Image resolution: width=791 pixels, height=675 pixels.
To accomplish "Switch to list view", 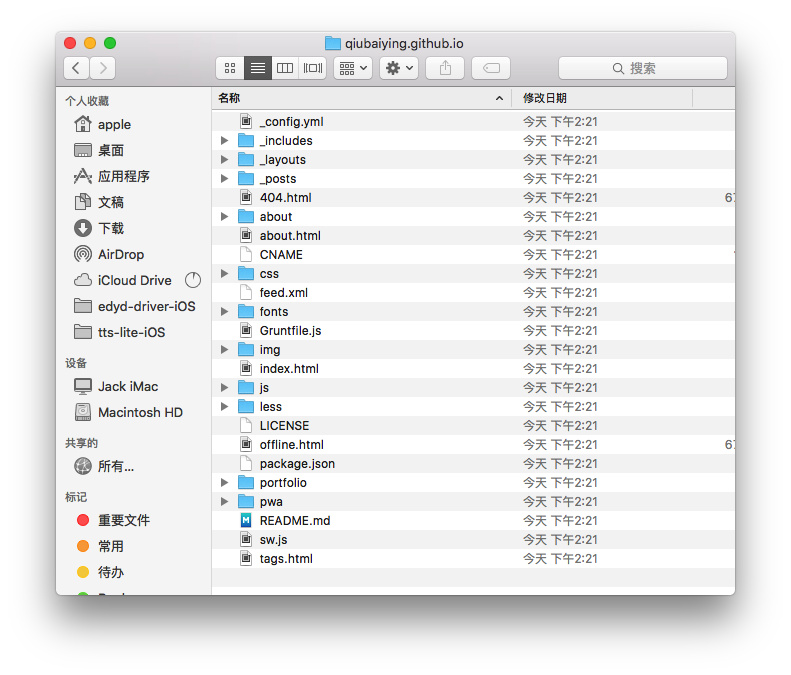I will tap(258, 68).
